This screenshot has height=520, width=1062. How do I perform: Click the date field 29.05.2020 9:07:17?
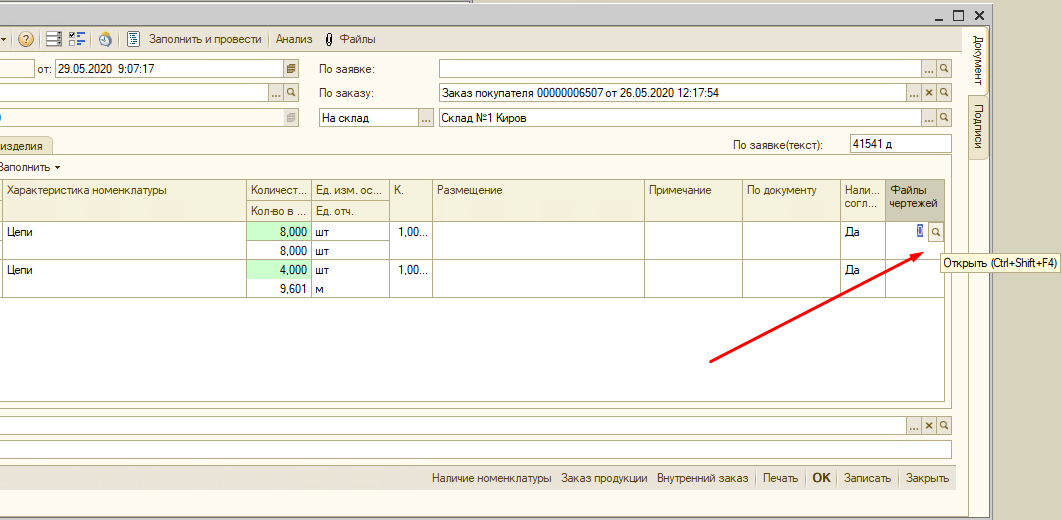click(169, 68)
